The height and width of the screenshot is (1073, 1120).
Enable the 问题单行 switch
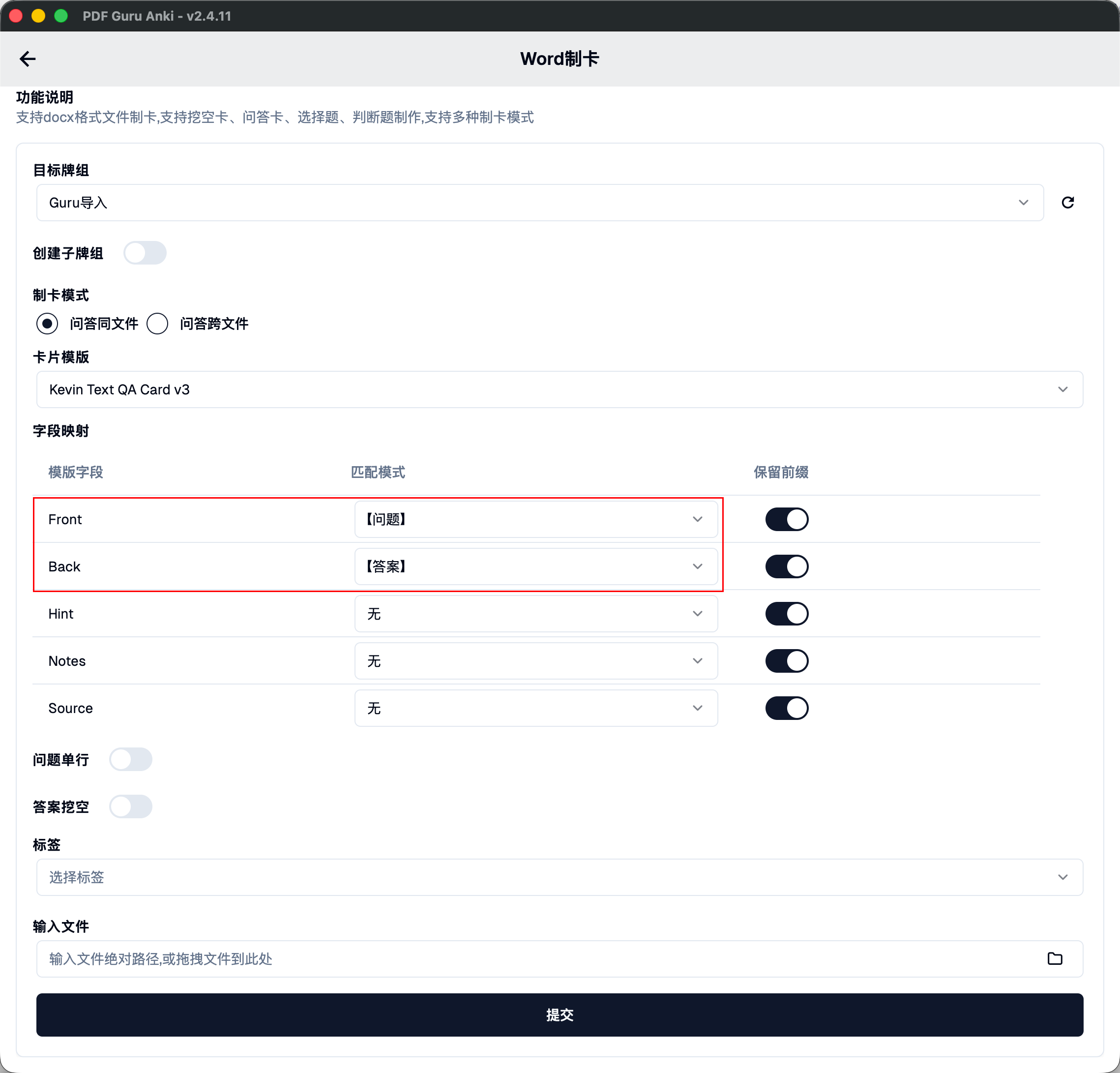(131, 759)
